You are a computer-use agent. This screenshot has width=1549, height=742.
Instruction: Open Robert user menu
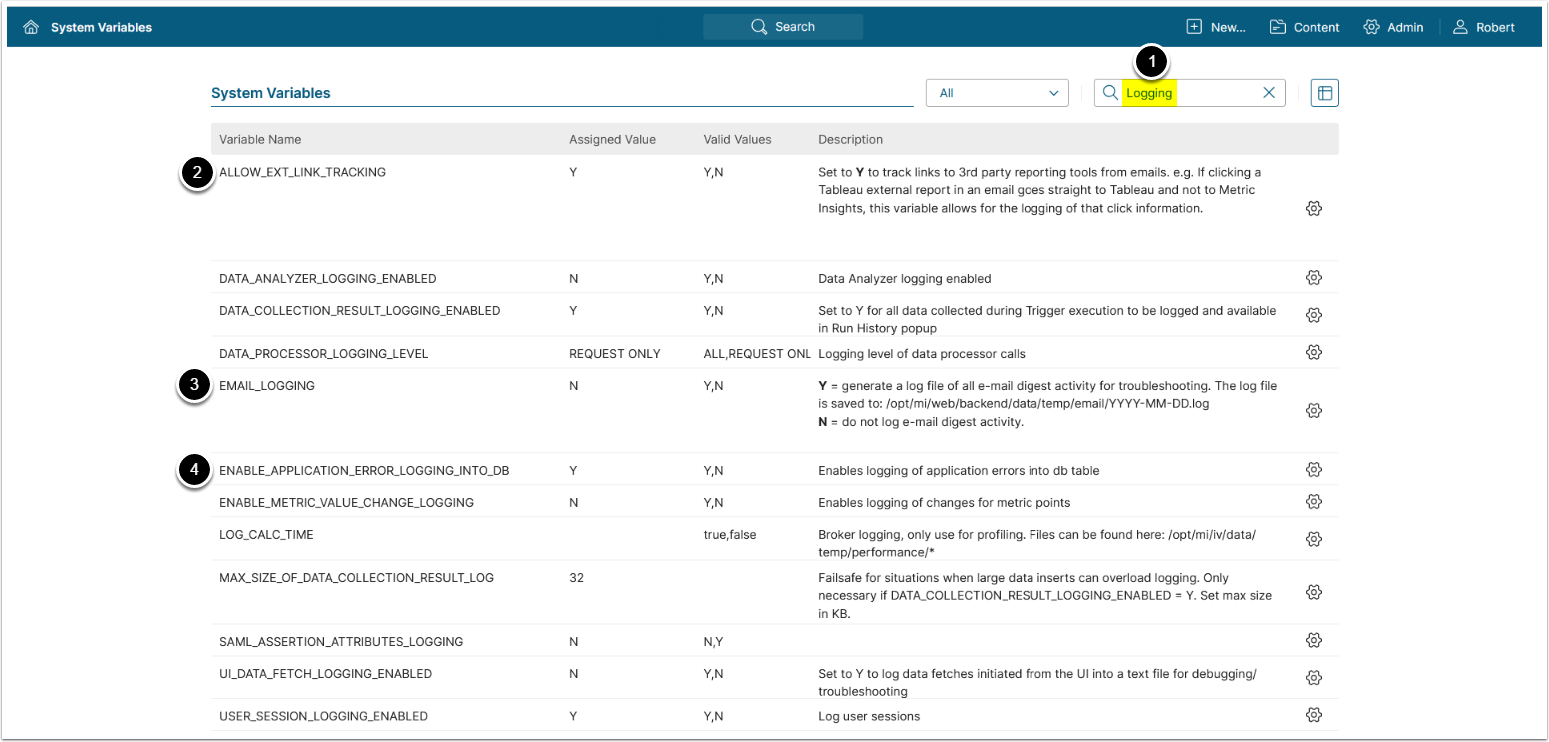(x=1484, y=27)
